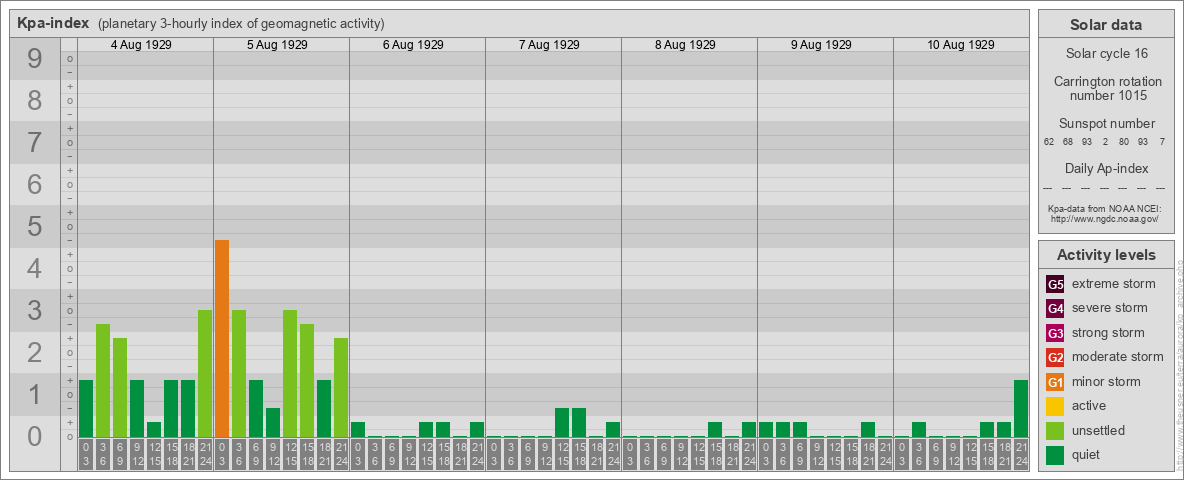Click the orange bar on 5 Aug 1929
The width and height of the screenshot is (1184, 480).
(221, 339)
